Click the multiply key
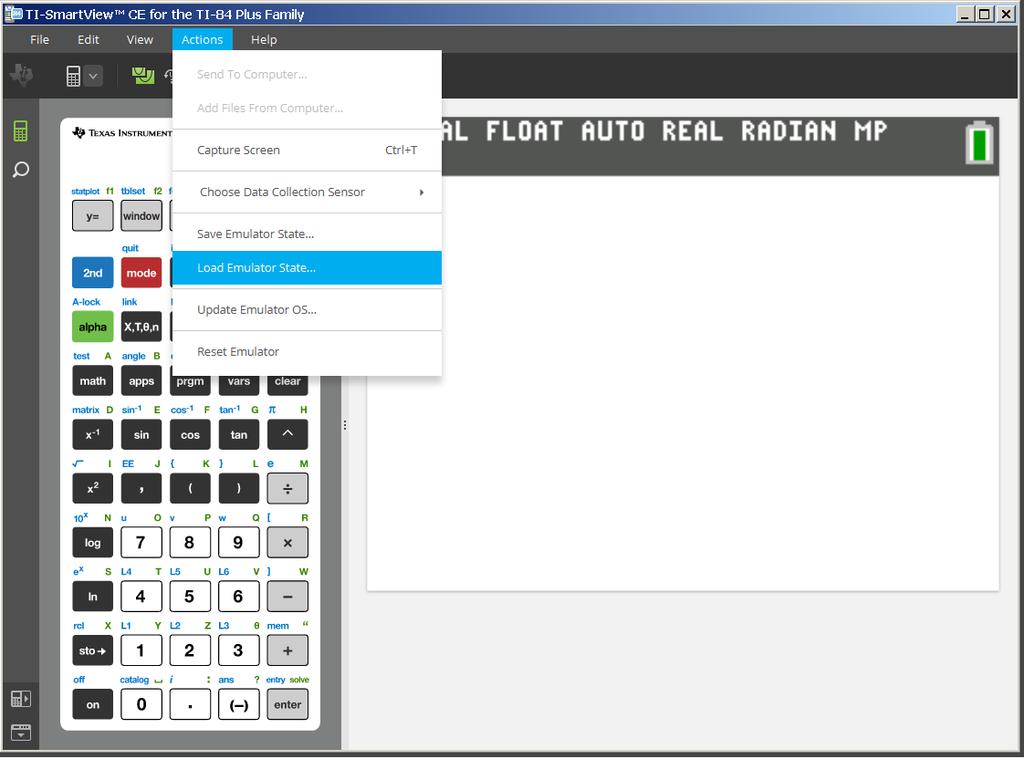Viewport: 1024px width, 759px height. tap(287, 543)
